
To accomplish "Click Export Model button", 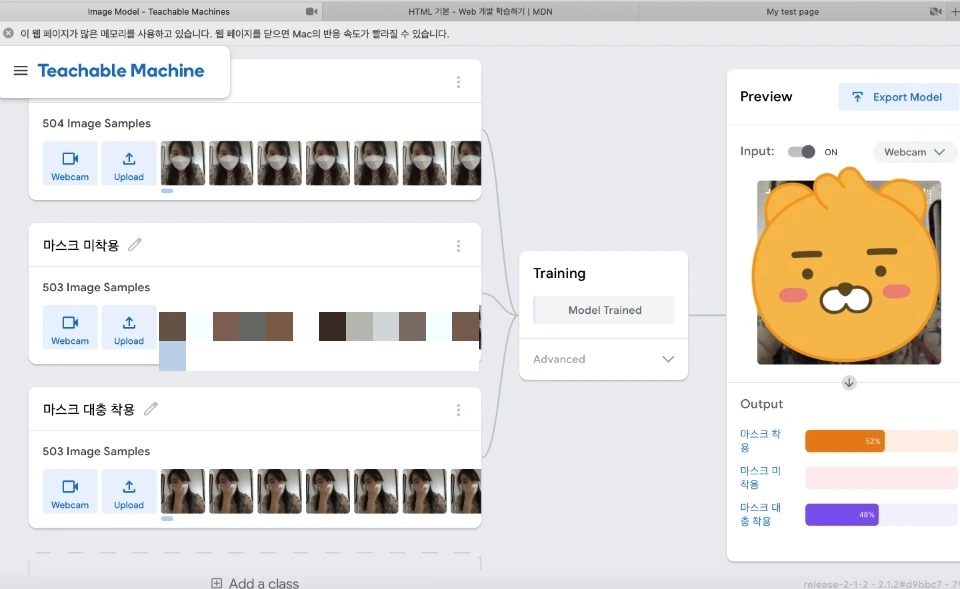I will pos(899,97).
